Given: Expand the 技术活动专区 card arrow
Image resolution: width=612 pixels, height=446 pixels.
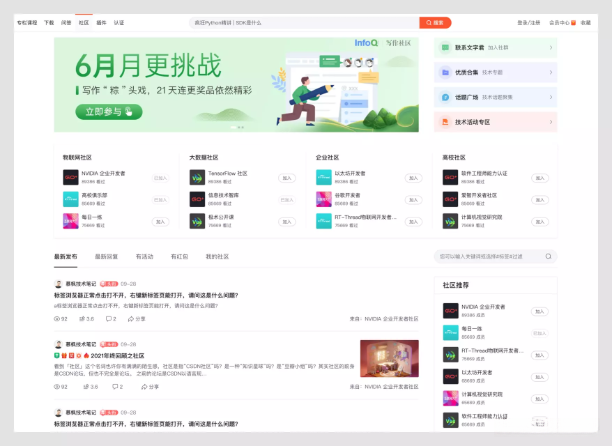Looking at the screenshot, I should click(x=551, y=122).
